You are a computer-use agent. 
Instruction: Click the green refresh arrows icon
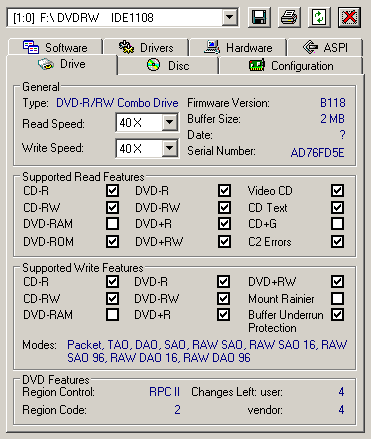(x=319, y=17)
